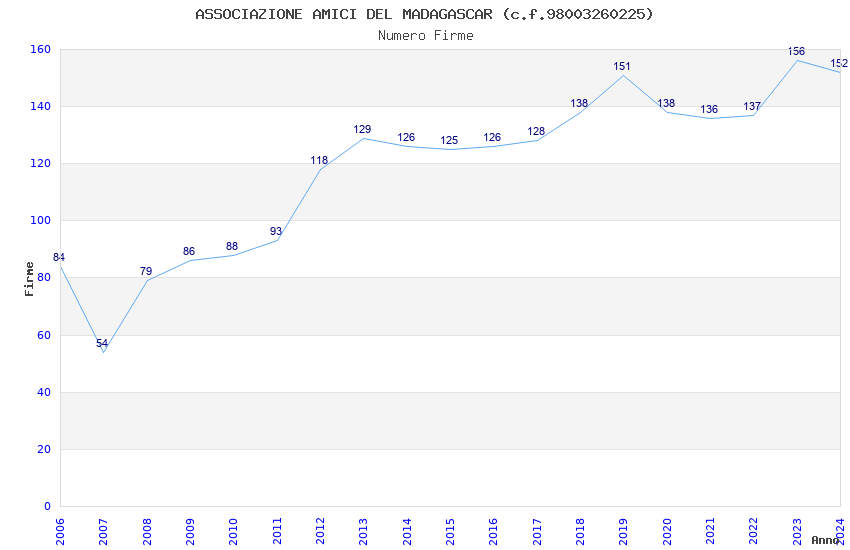Select the 2007 low point labeled 54
Image resolution: width=850 pixels, height=550 pixels.
[102, 343]
